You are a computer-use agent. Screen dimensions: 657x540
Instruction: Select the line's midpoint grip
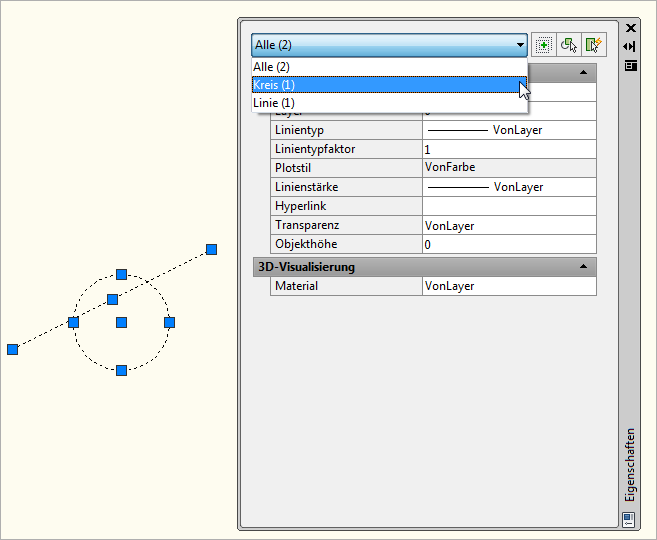pos(112,299)
